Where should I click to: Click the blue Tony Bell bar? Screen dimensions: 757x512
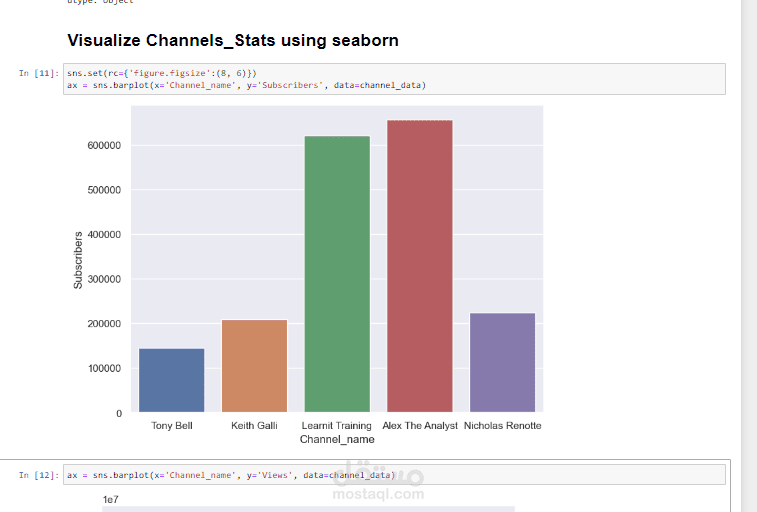[172, 380]
